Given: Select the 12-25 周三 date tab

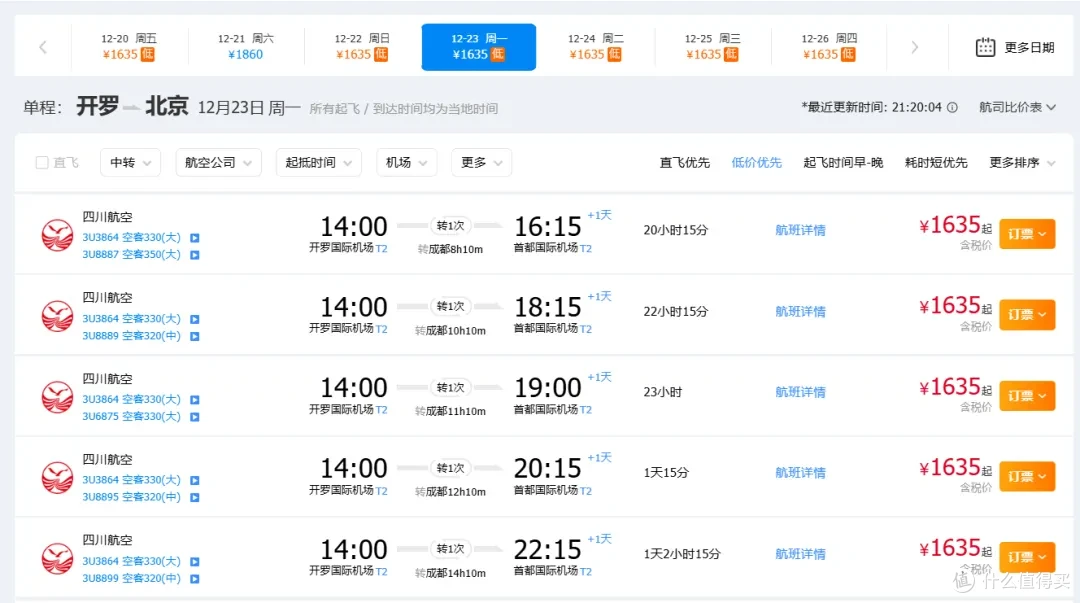Looking at the screenshot, I should [712, 47].
